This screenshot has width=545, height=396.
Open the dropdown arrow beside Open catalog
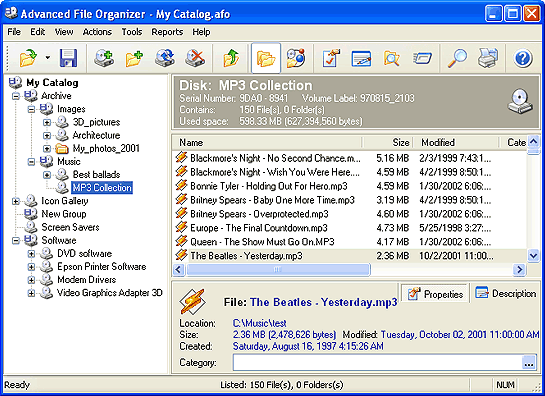[x=48, y=58]
